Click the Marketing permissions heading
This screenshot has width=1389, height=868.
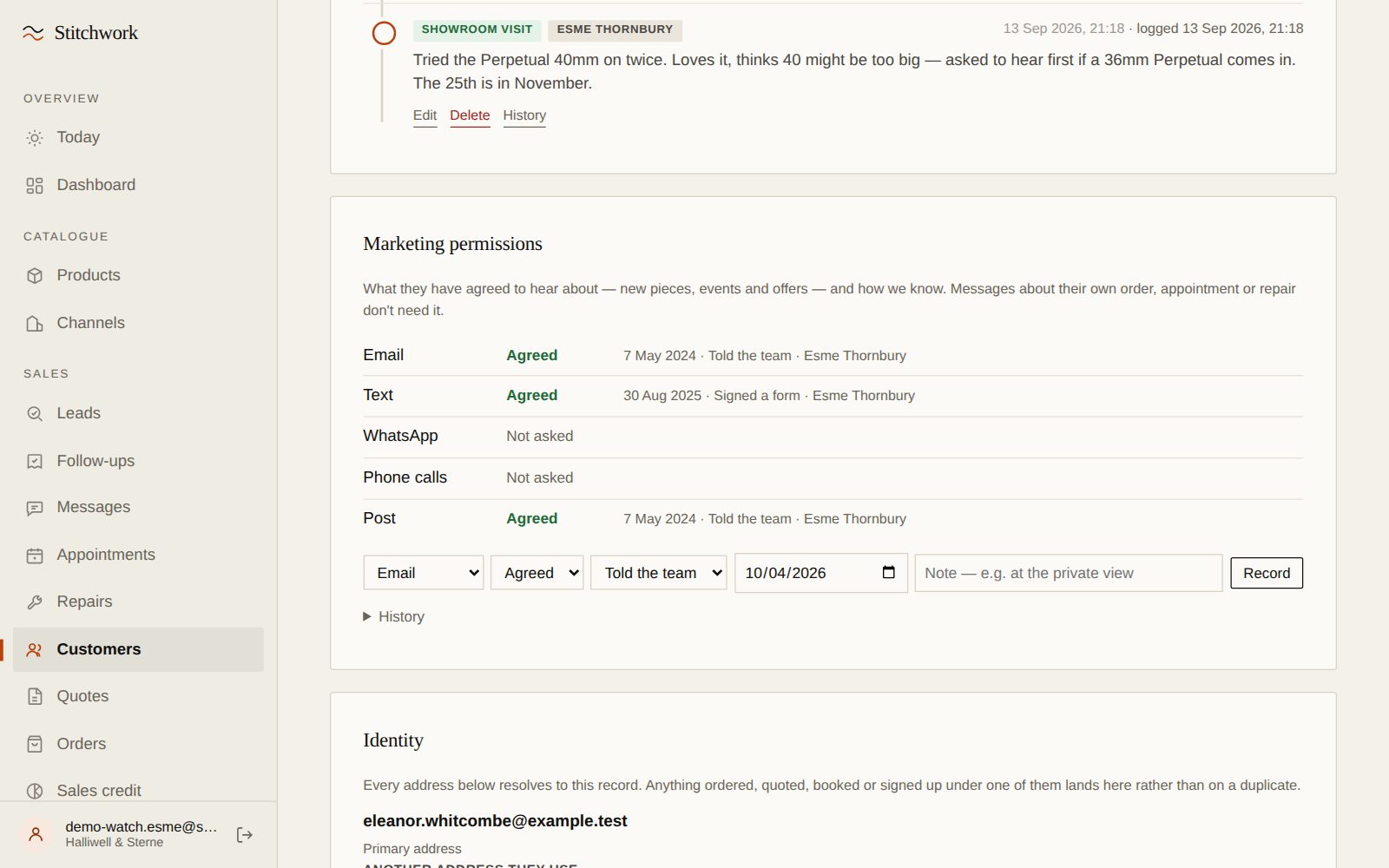pyautogui.click(x=452, y=244)
